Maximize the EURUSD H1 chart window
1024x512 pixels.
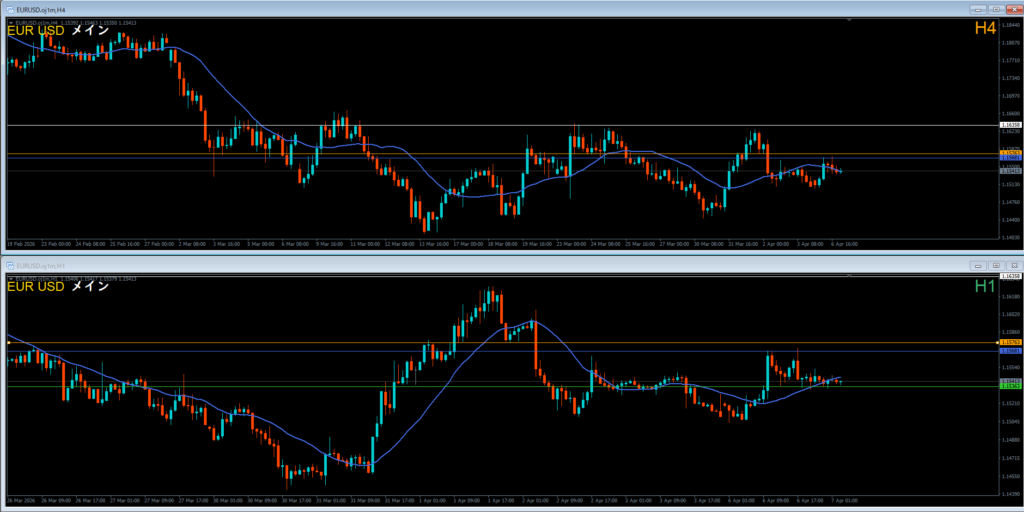[x=996, y=265]
